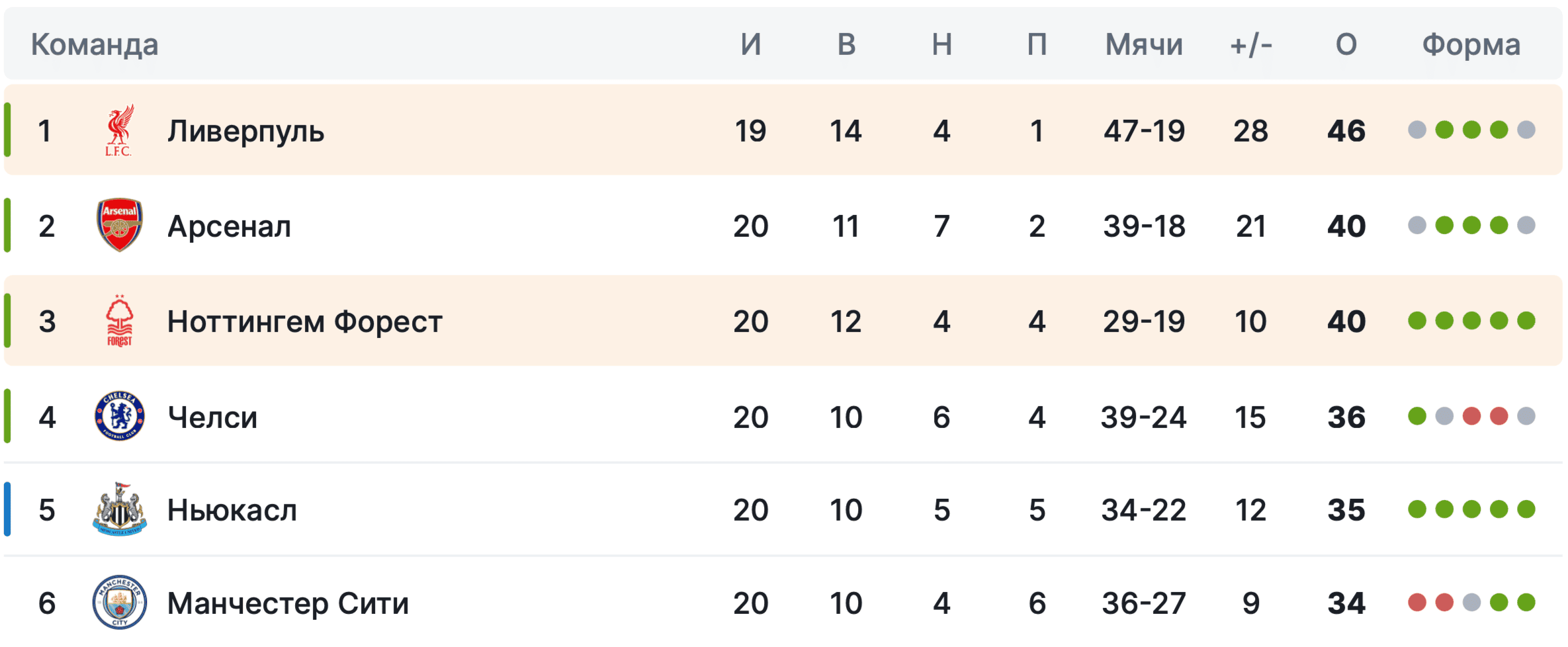Viewport: 1568px width, 647px height.
Task: Click the Arsenal club crest
Action: click(x=119, y=225)
